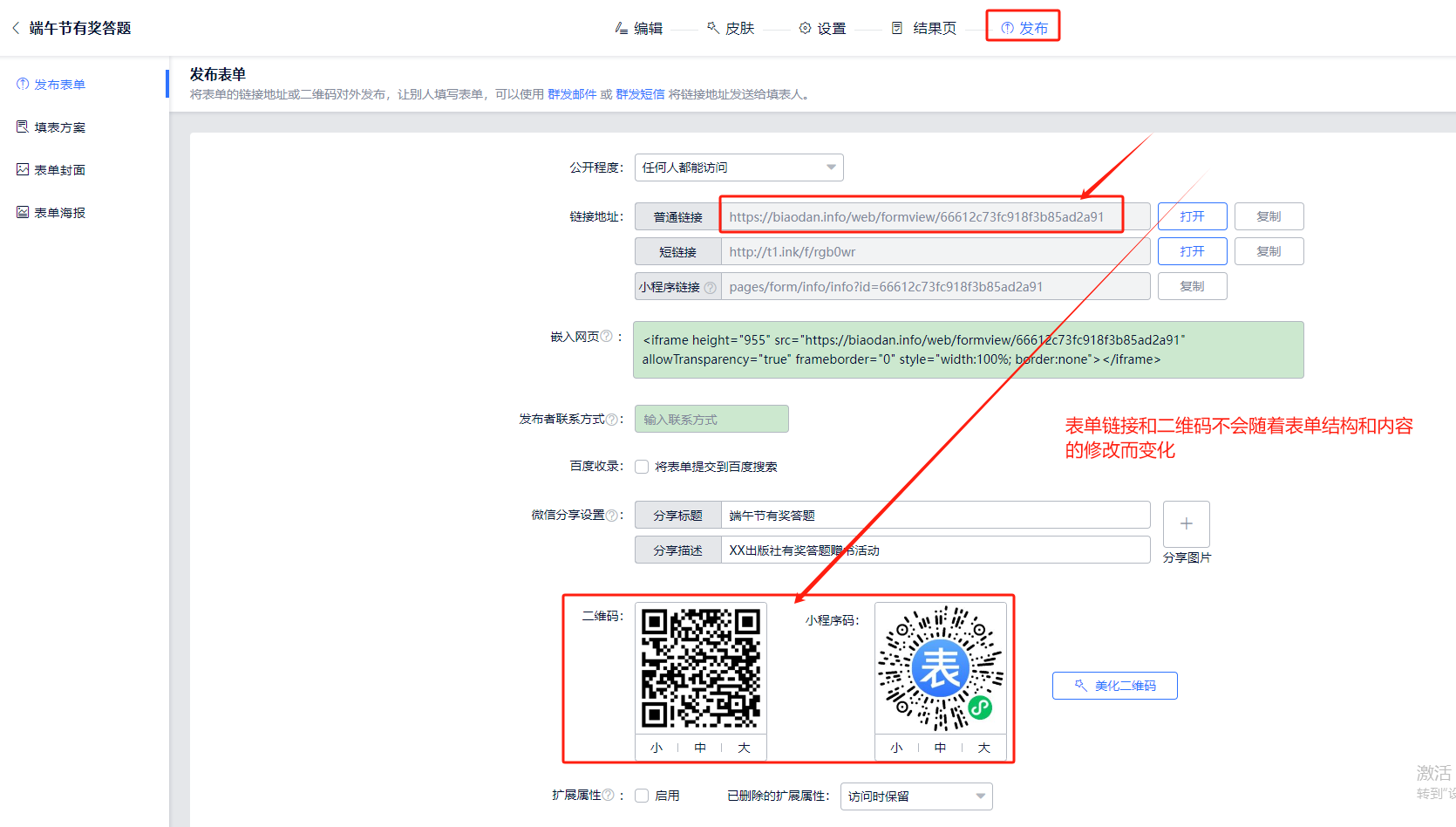The height and width of the screenshot is (827, 1456).
Task: Click the help icon next to 小程序链接
Action: (x=710, y=287)
